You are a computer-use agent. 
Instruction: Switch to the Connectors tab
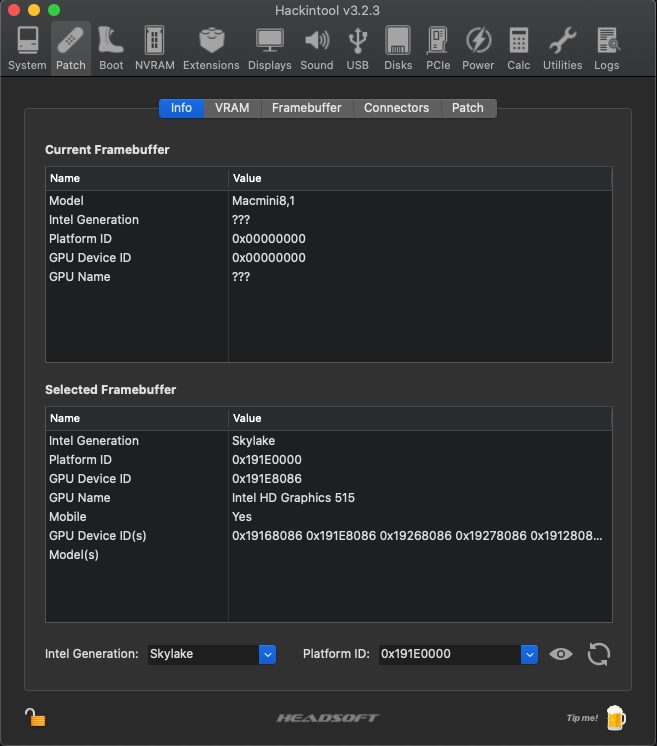click(397, 108)
